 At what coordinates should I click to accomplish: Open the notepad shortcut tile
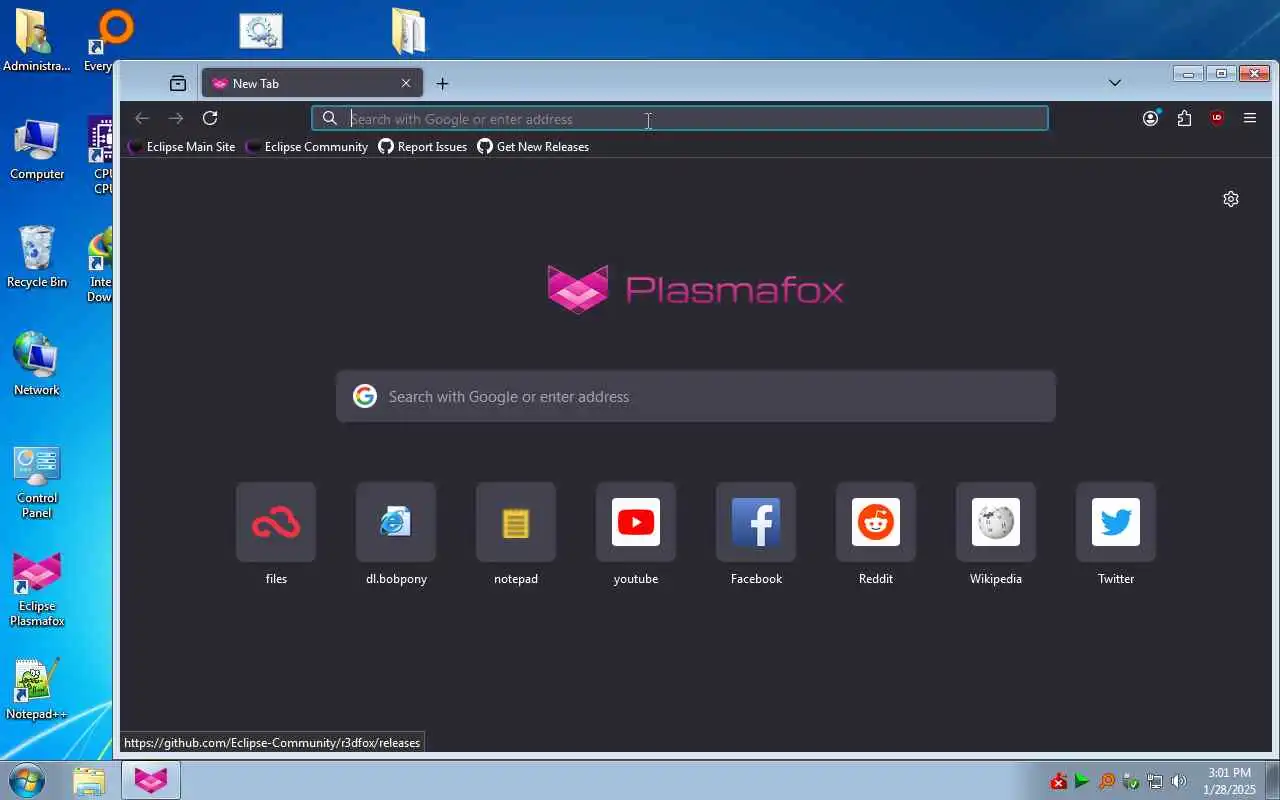pos(516,522)
